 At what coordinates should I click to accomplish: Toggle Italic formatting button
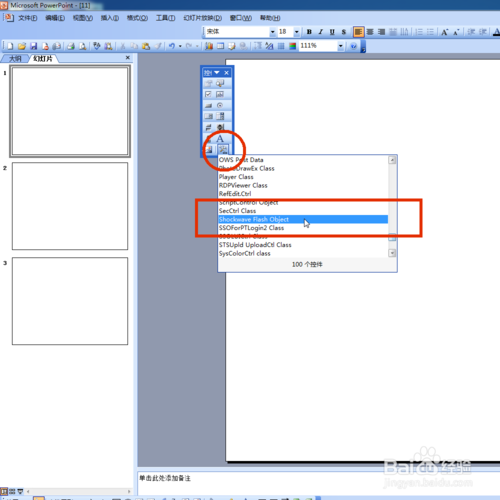click(320, 32)
